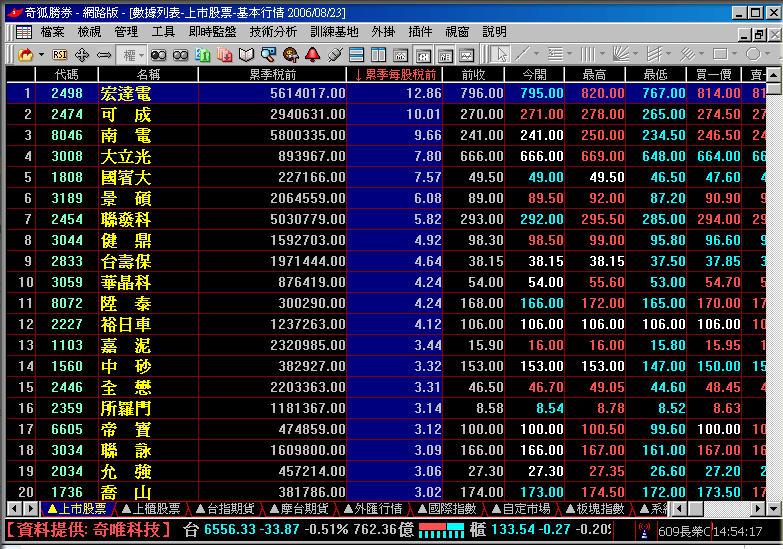783x549 pixels.
Task: Click the 最高 column header
Action: (595, 75)
